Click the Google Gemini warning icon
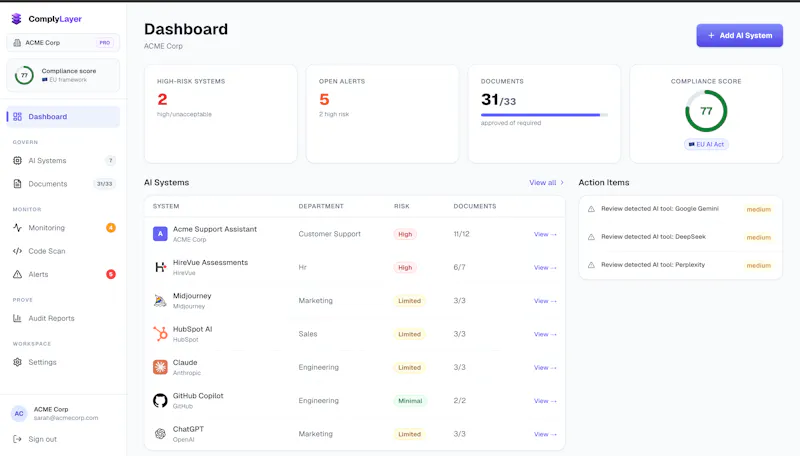Screen dimensions: 800x456 591,209
